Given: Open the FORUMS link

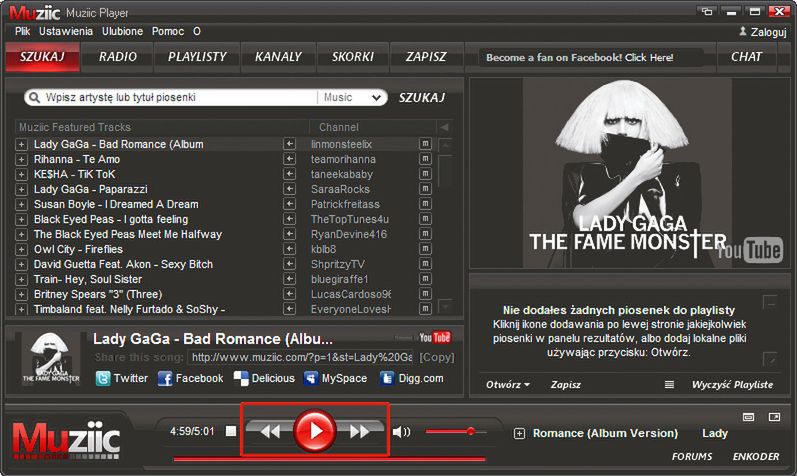Looking at the screenshot, I should click(692, 457).
